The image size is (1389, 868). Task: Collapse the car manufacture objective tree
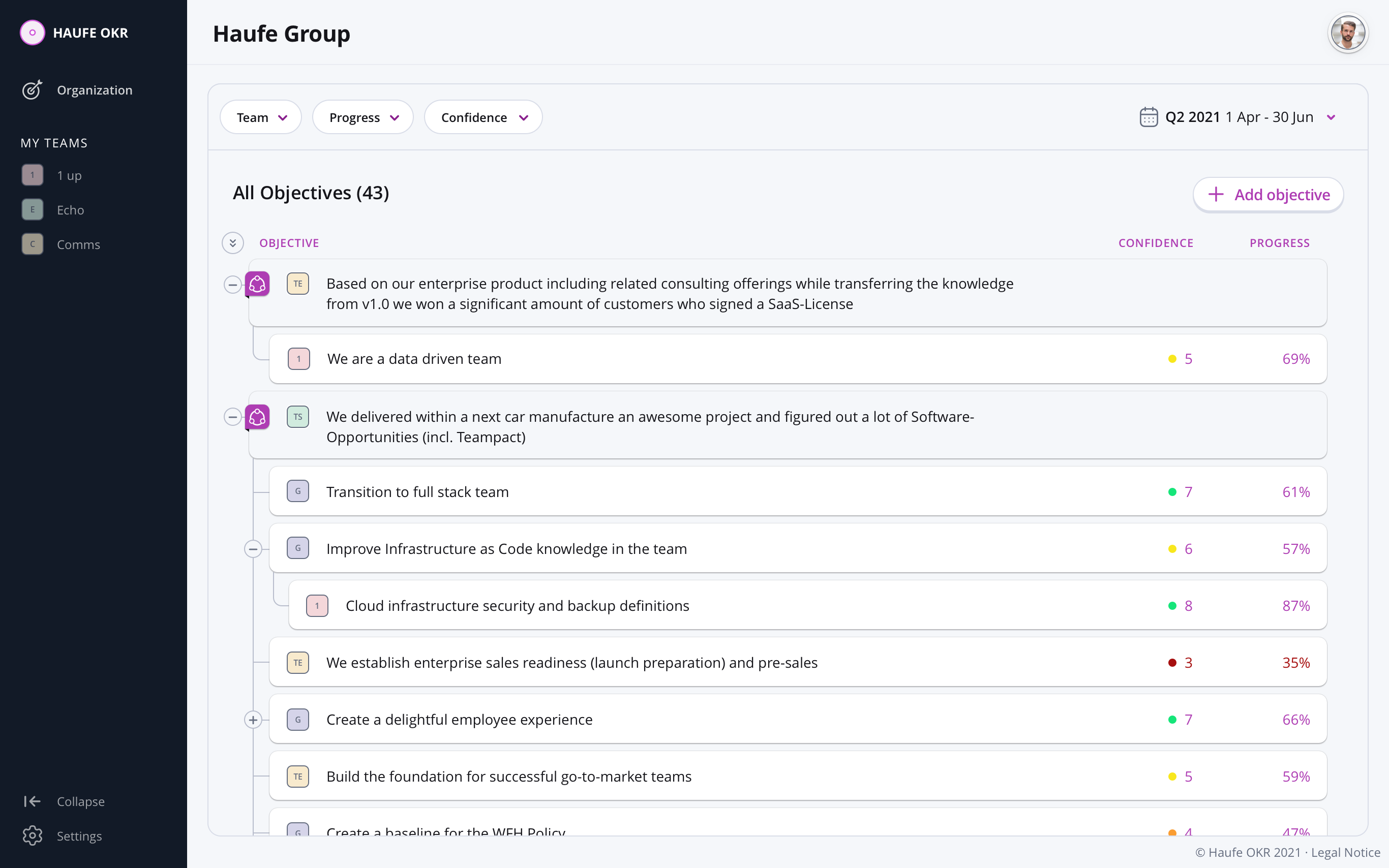[x=232, y=417]
